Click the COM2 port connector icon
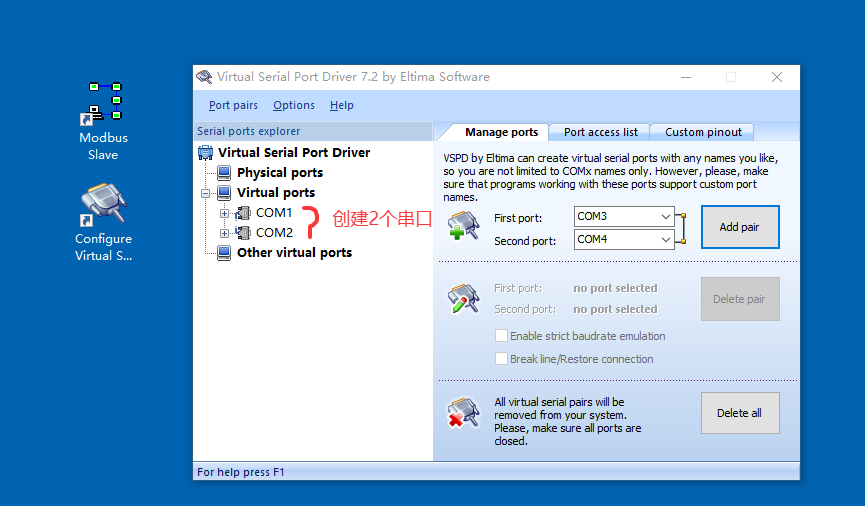This screenshot has height=506, width=865. click(243, 233)
